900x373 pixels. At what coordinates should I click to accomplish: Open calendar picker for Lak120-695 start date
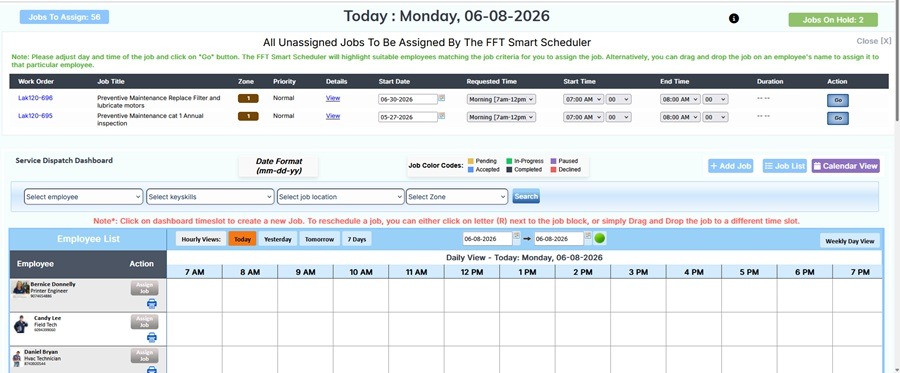click(x=442, y=116)
